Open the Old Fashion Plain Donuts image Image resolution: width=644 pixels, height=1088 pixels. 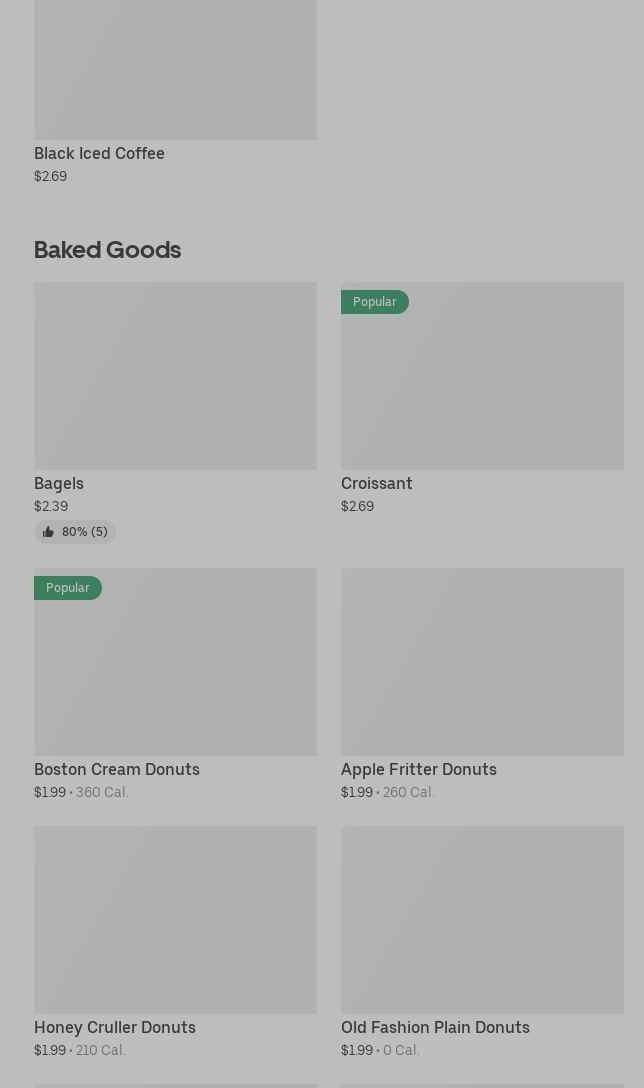click(x=482, y=920)
